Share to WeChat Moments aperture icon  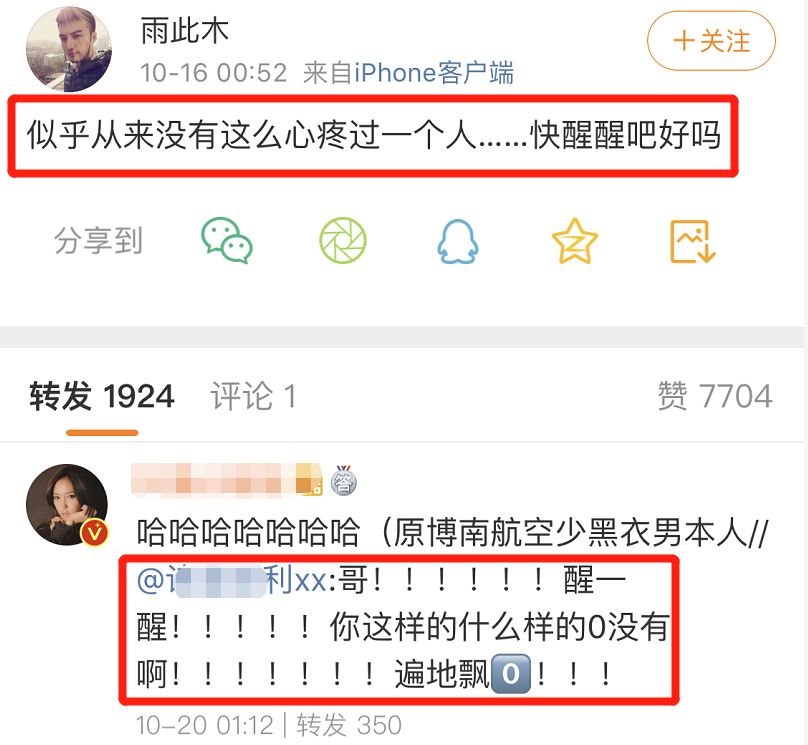(343, 241)
